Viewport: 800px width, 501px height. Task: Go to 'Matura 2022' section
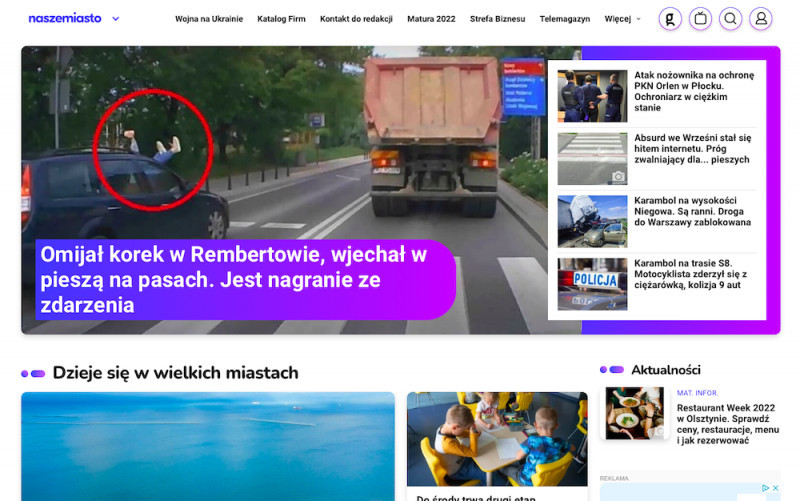431,19
